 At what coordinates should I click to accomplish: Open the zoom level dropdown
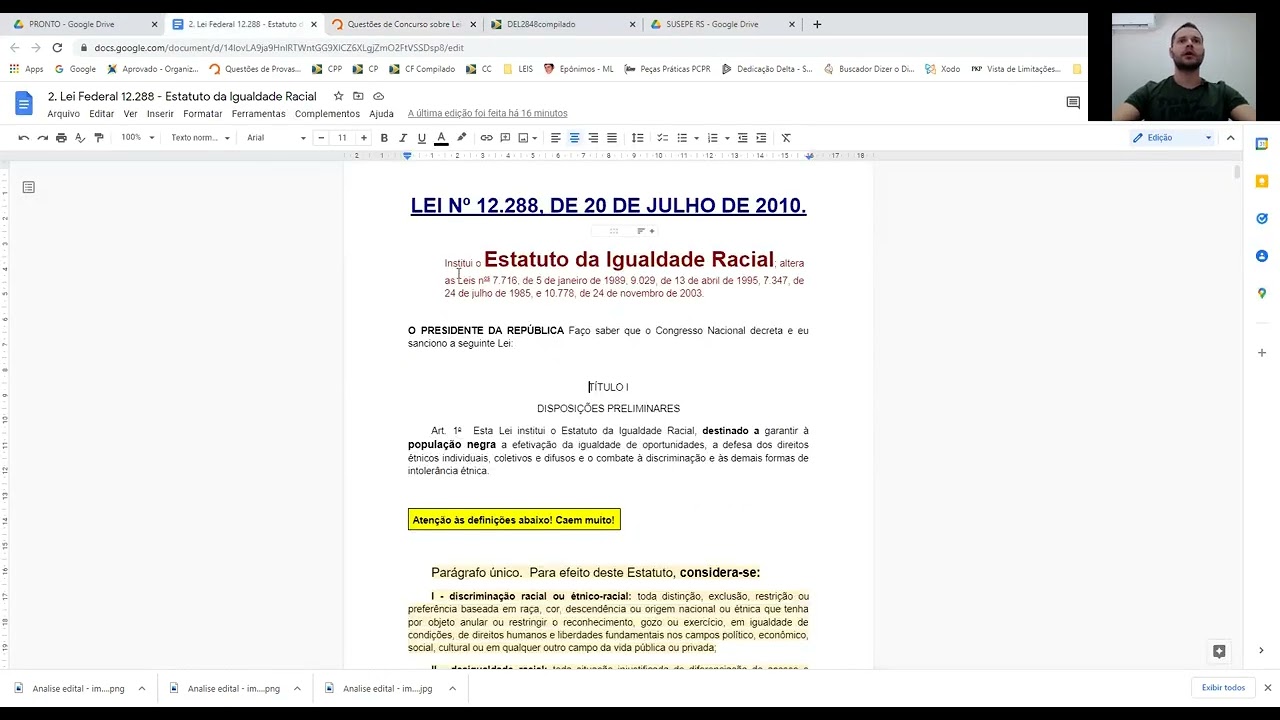click(x=138, y=138)
